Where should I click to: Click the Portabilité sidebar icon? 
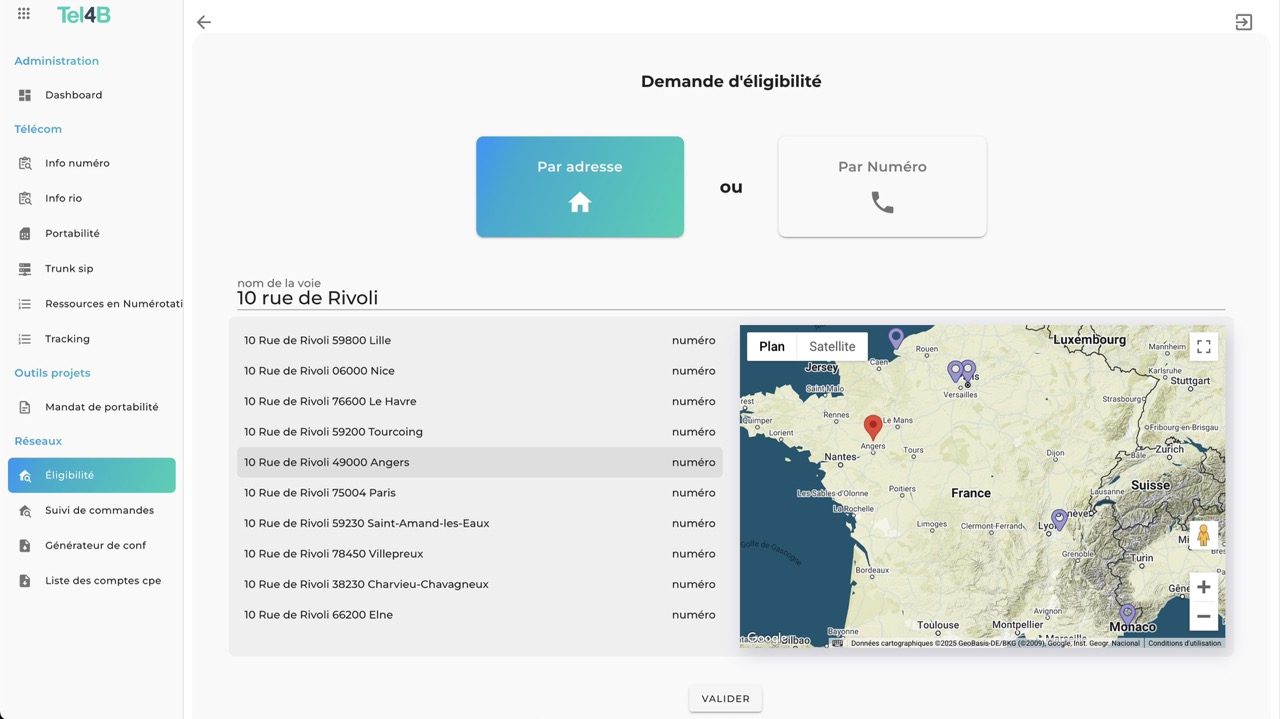(25, 234)
